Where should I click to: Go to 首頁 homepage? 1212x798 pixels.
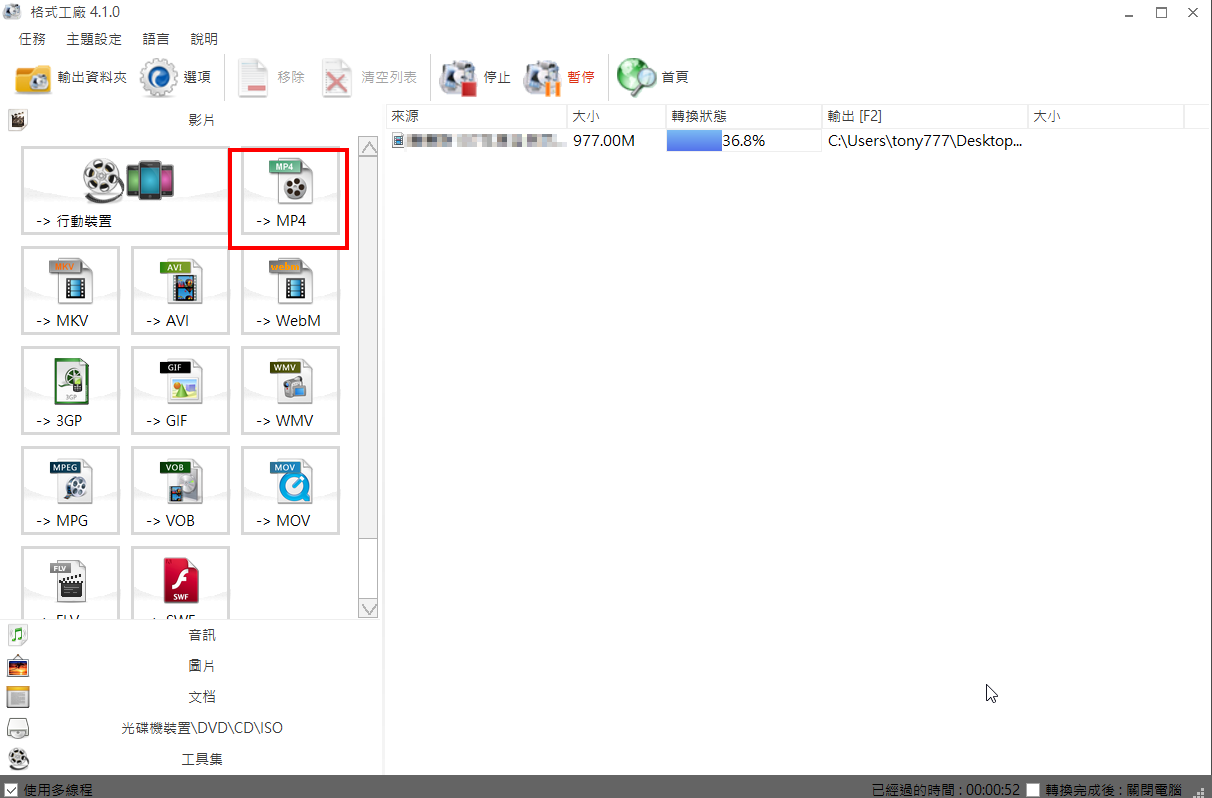point(652,77)
